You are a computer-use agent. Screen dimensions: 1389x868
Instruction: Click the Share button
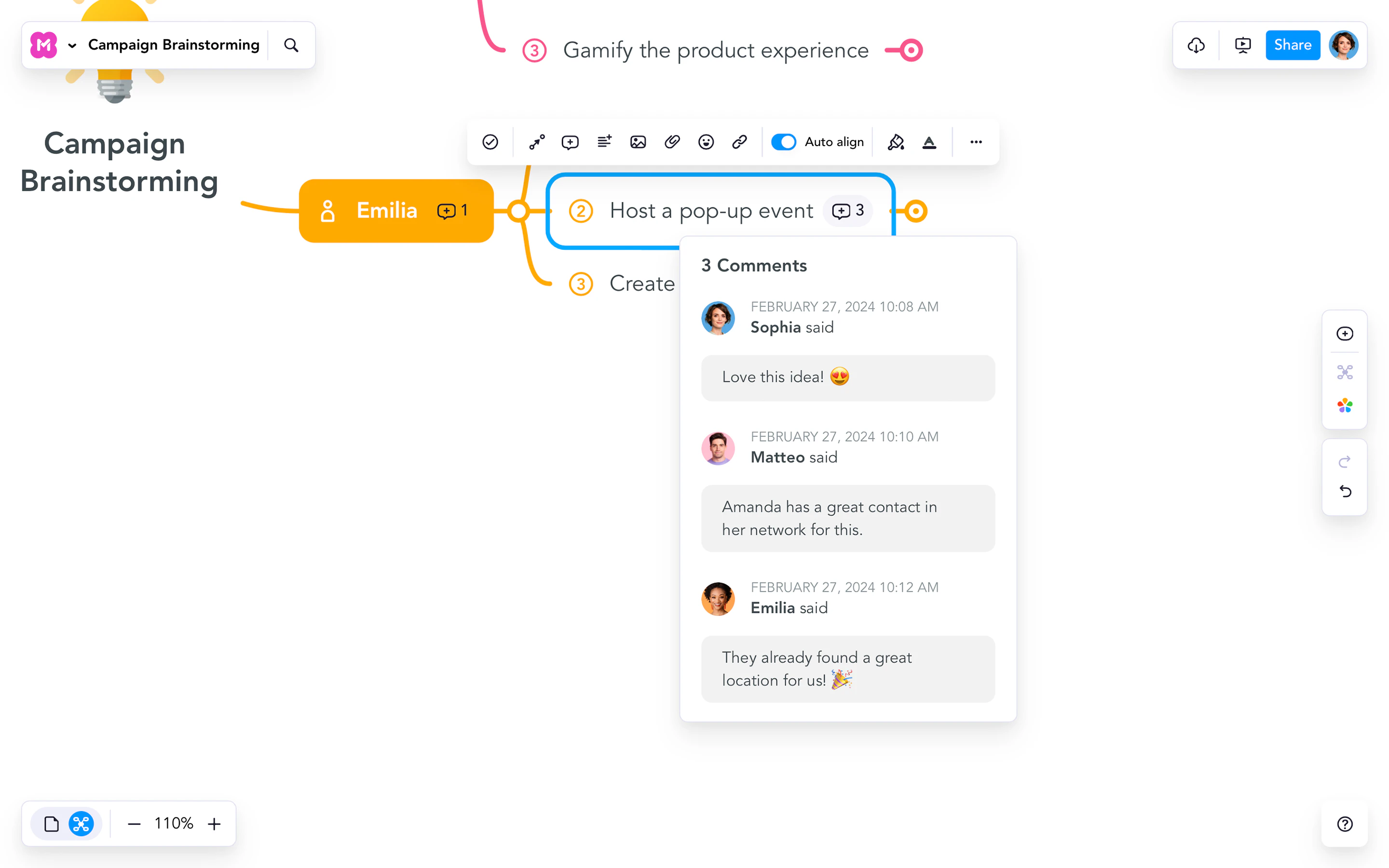(x=1293, y=45)
